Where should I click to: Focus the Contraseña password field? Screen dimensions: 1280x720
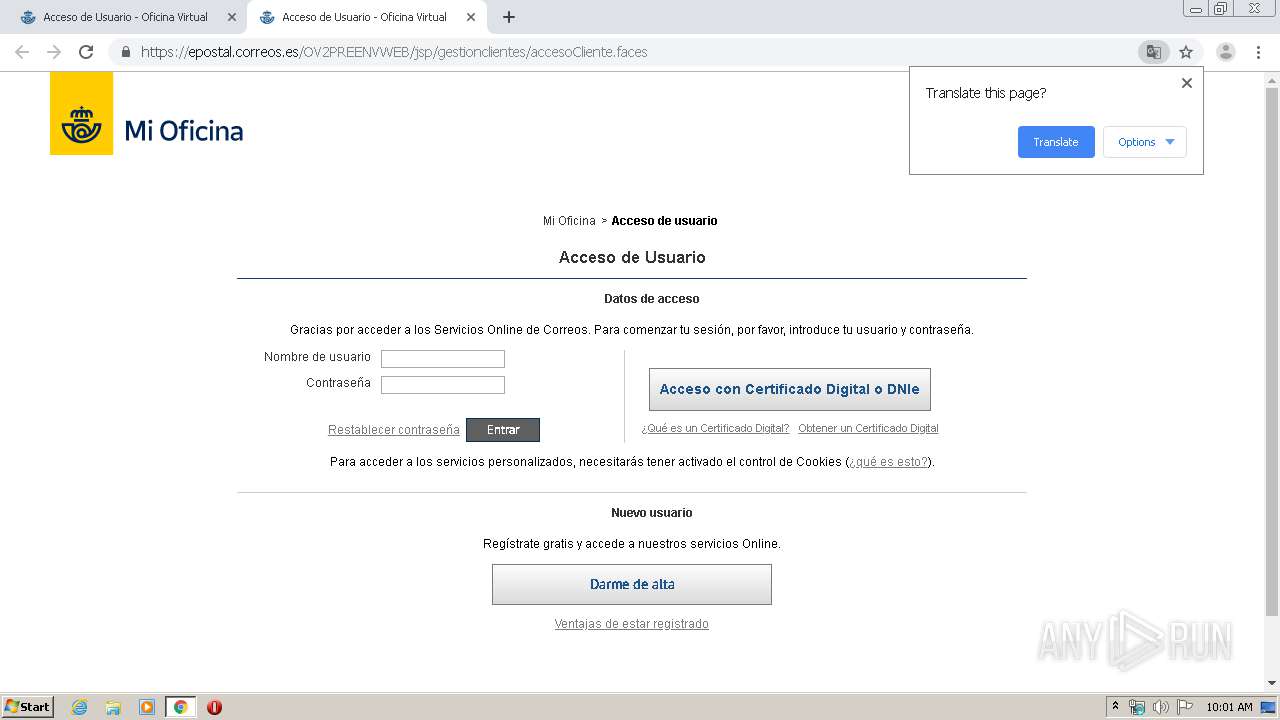point(443,385)
